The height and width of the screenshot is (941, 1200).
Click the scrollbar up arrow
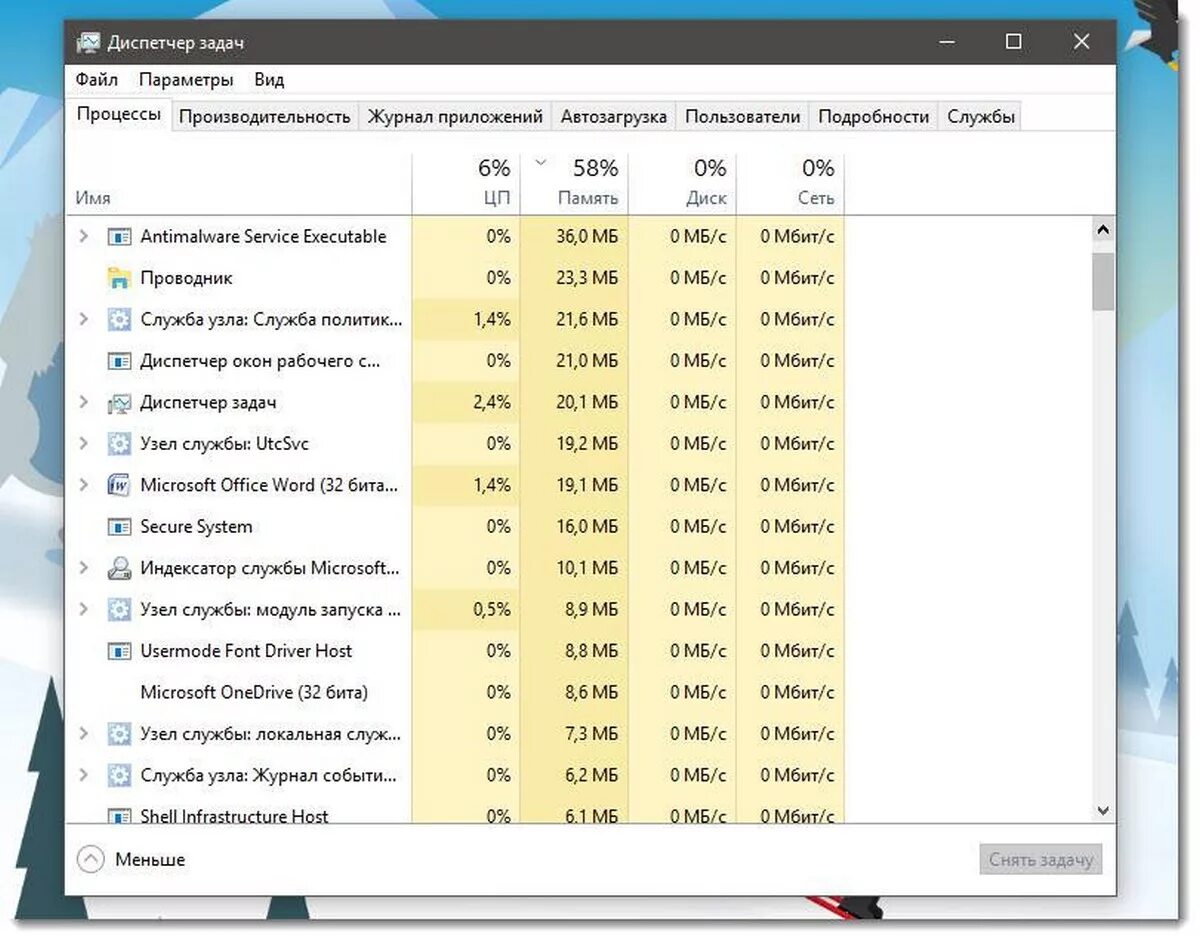(1103, 230)
